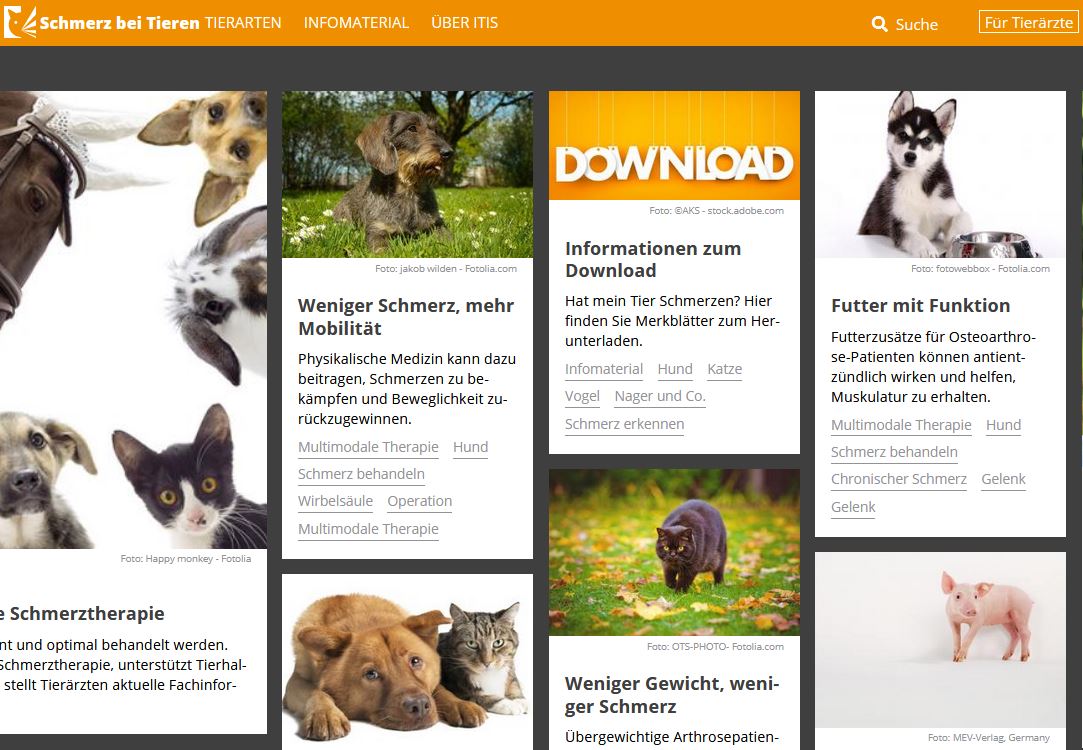The image size is (1083, 750).
Task: Click the Schmerz erkennen tag
Action: pyautogui.click(x=623, y=424)
